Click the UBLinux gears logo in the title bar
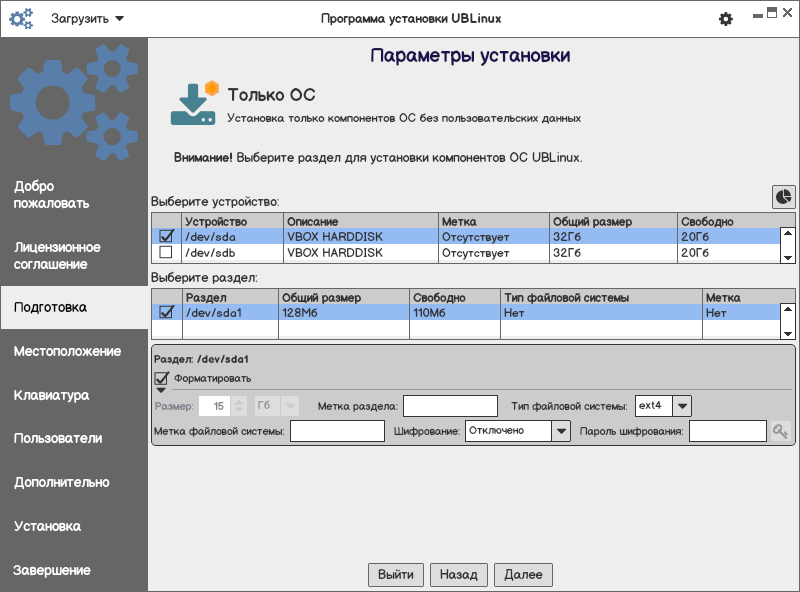Viewport: 800px width, 592px height. pyautogui.click(x=21, y=19)
